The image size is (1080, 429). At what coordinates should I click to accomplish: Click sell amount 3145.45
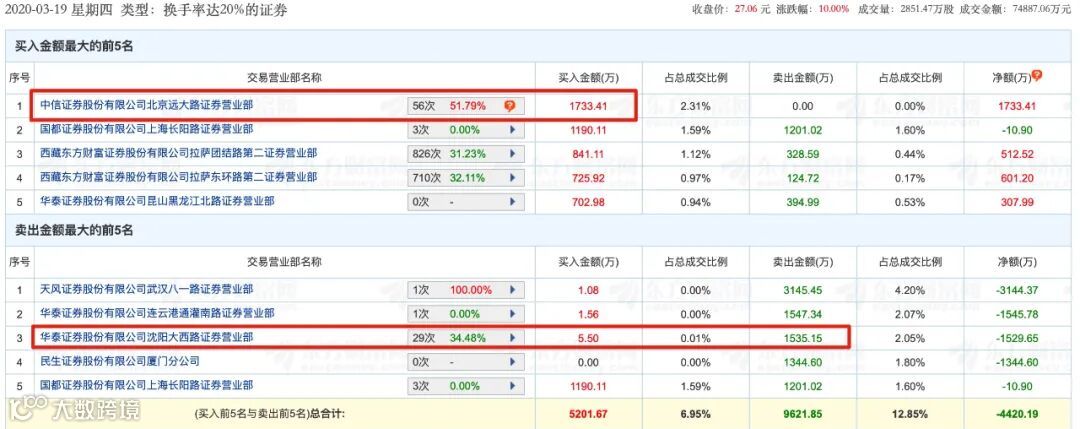pos(802,290)
